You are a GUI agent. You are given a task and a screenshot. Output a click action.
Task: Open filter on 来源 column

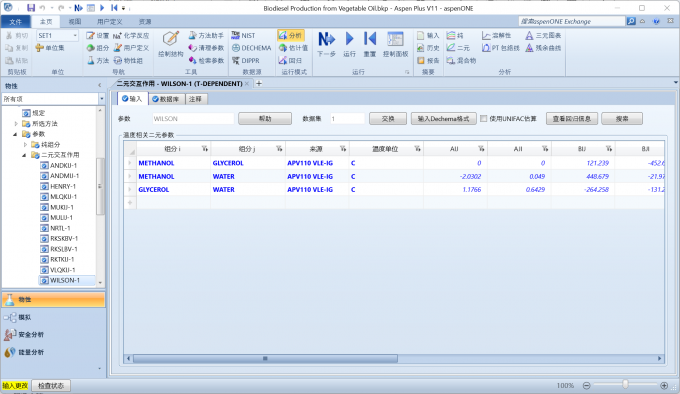[343, 149]
